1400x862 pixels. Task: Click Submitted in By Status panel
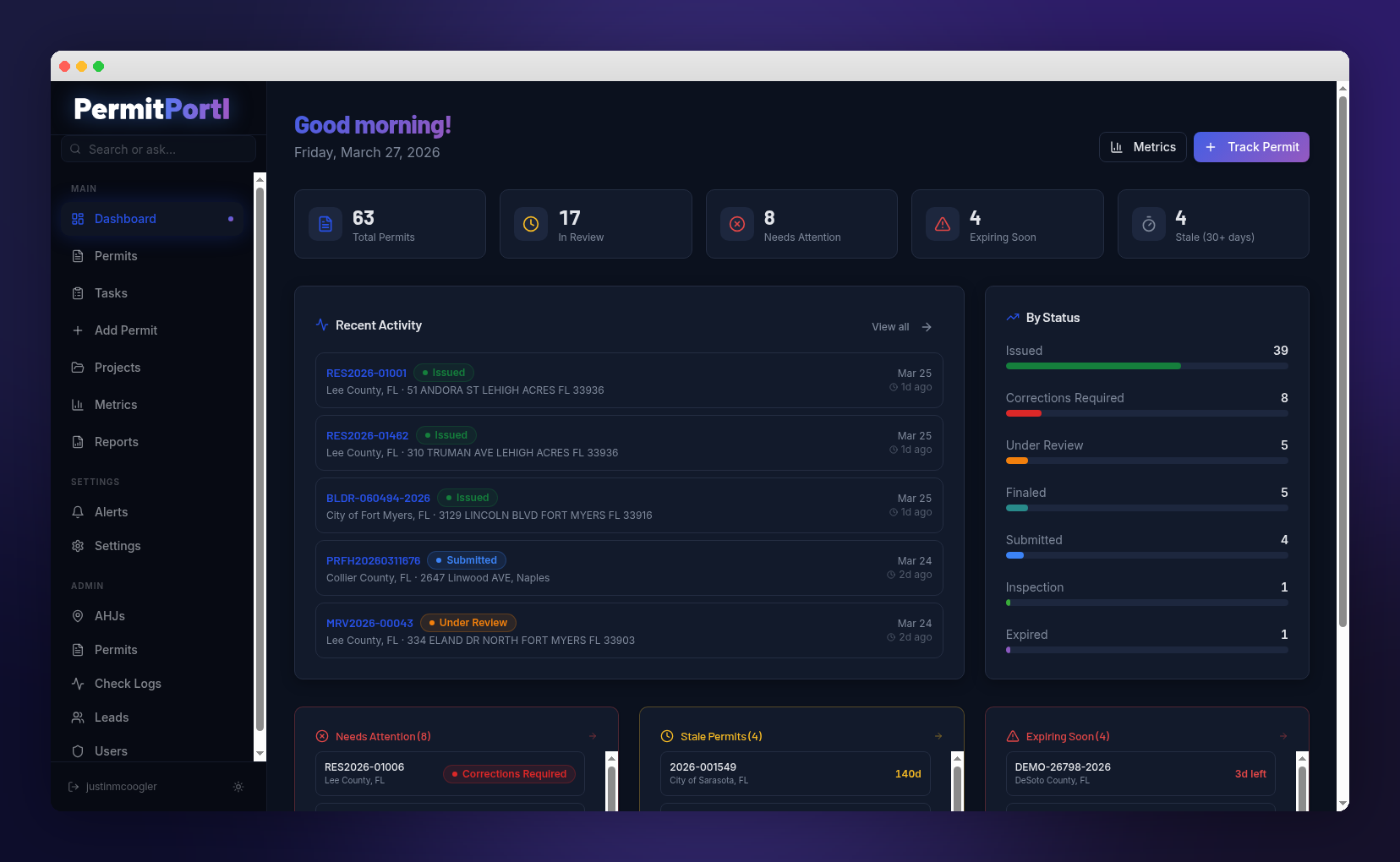pos(1034,540)
